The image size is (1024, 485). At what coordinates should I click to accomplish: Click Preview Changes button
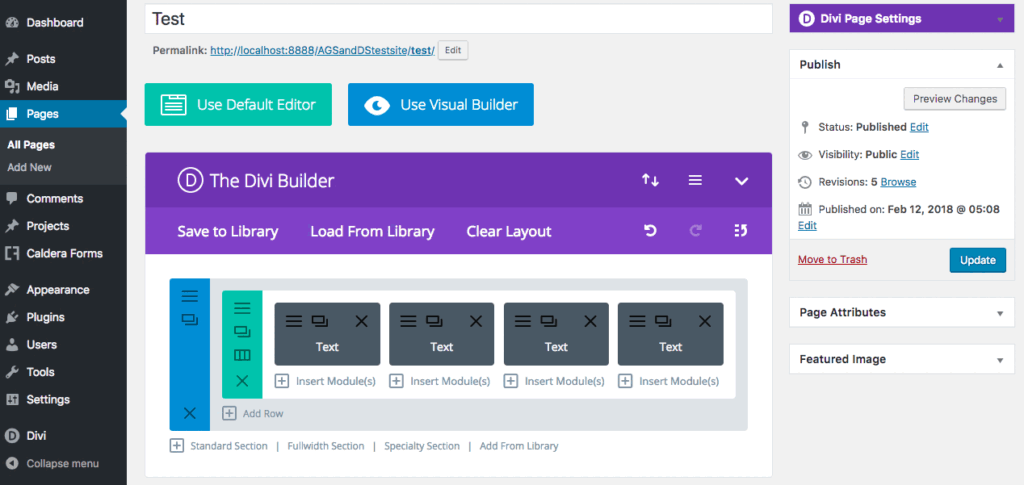click(955, 99)
